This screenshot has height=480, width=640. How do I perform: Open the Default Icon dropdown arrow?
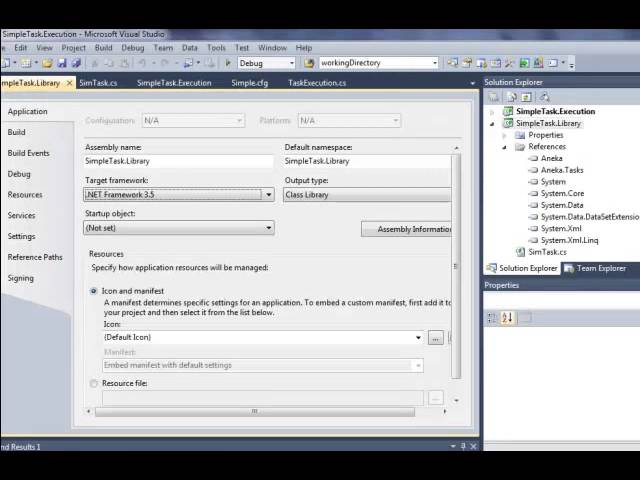pos(418,338)
